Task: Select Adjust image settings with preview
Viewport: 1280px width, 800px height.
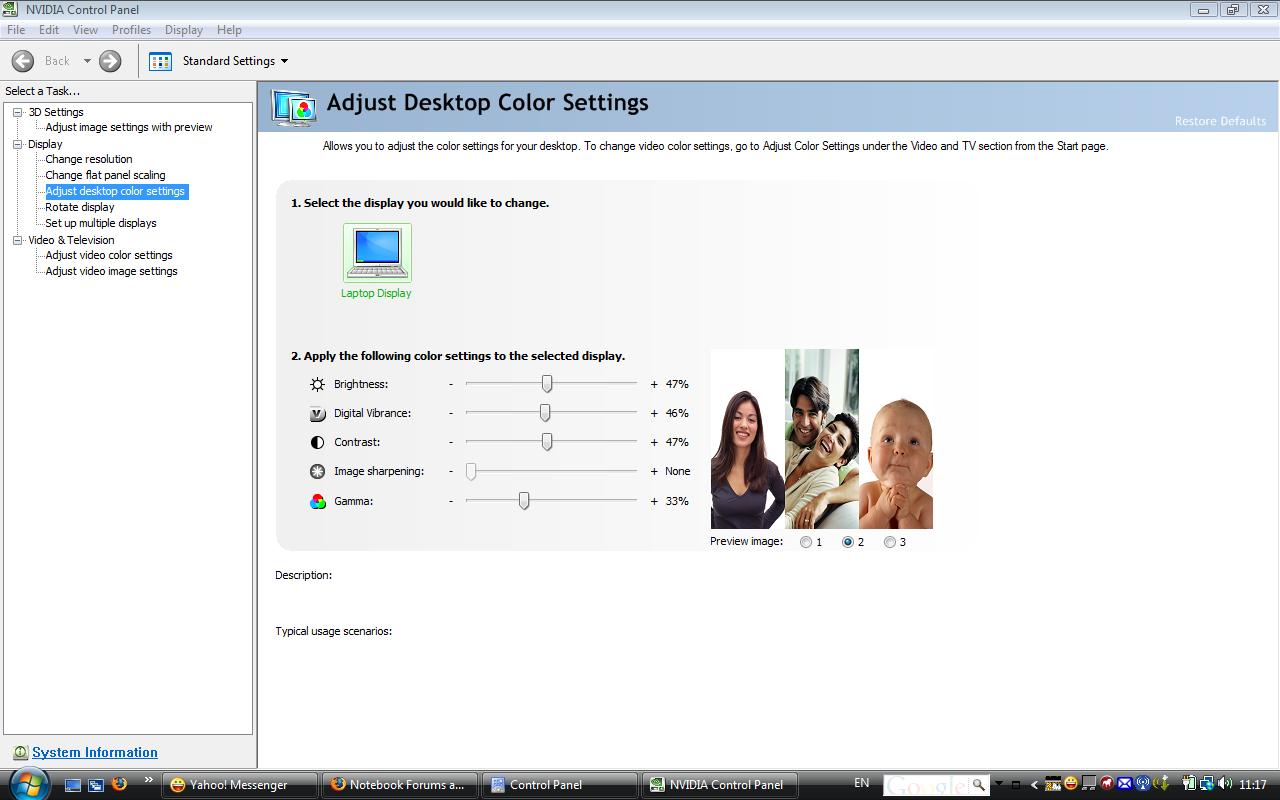Action: (129, 127)
